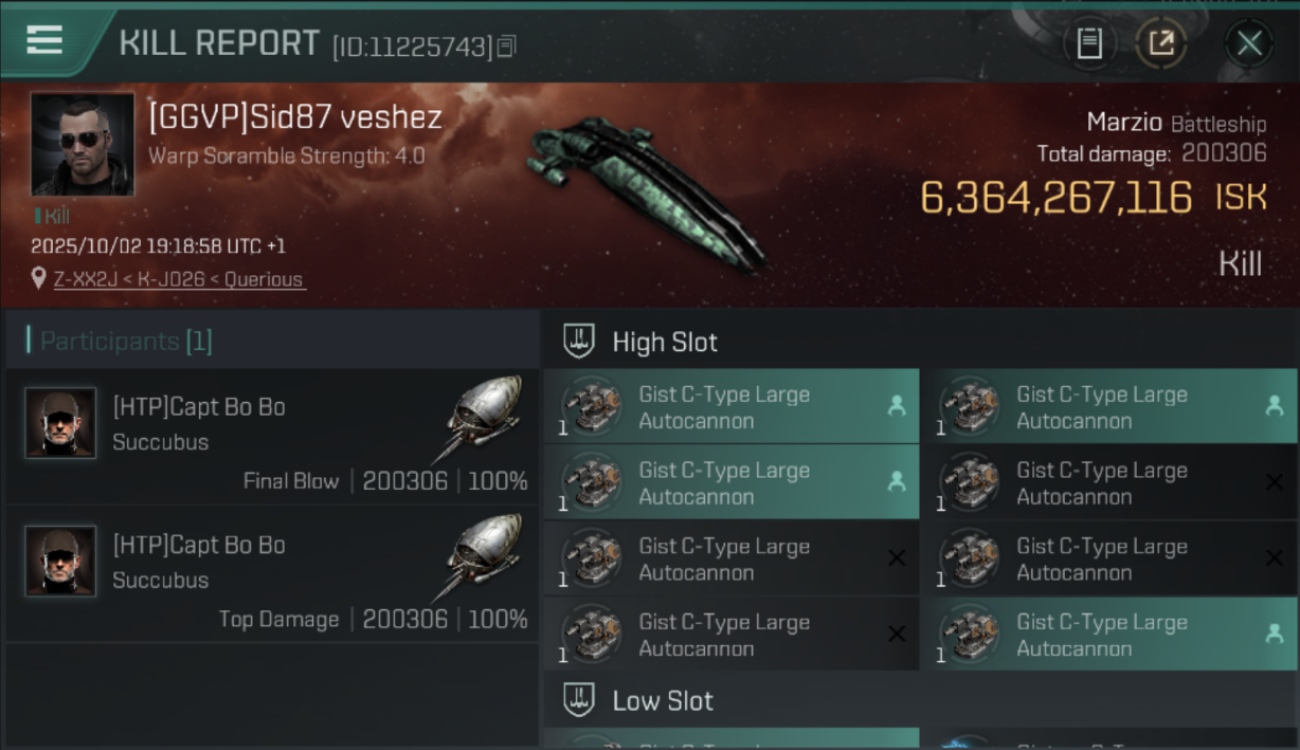Screen dimensions: 1300x750
Task: Tap the location pin icon beside Z-XX2J
Action: coord(38,280)
